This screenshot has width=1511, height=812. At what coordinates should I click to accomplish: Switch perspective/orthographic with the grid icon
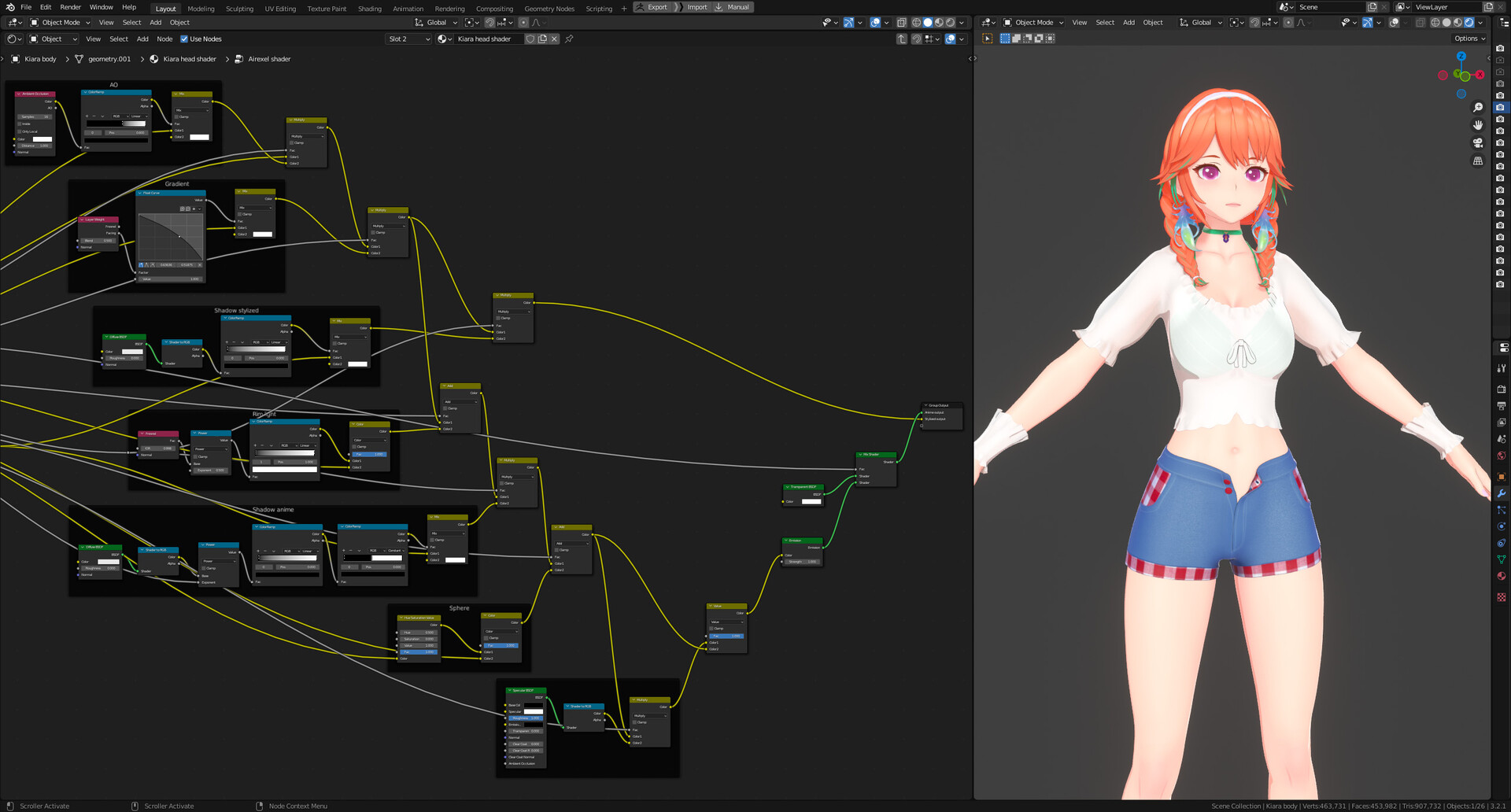1478,161
